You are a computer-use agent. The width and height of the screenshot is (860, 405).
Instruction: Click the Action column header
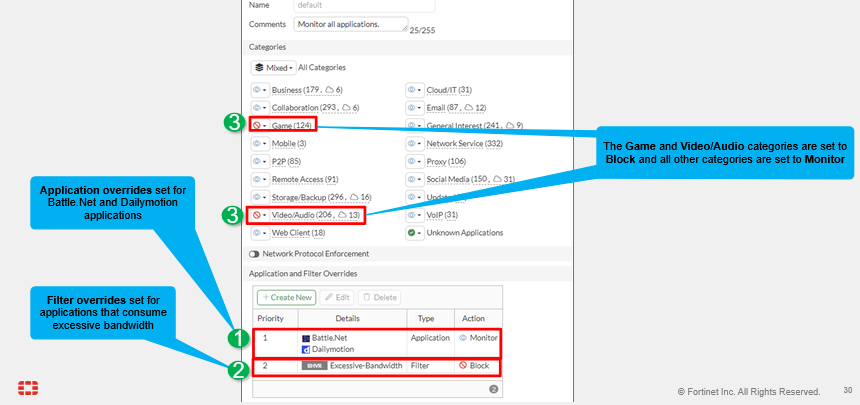click(x=473, y=318)
